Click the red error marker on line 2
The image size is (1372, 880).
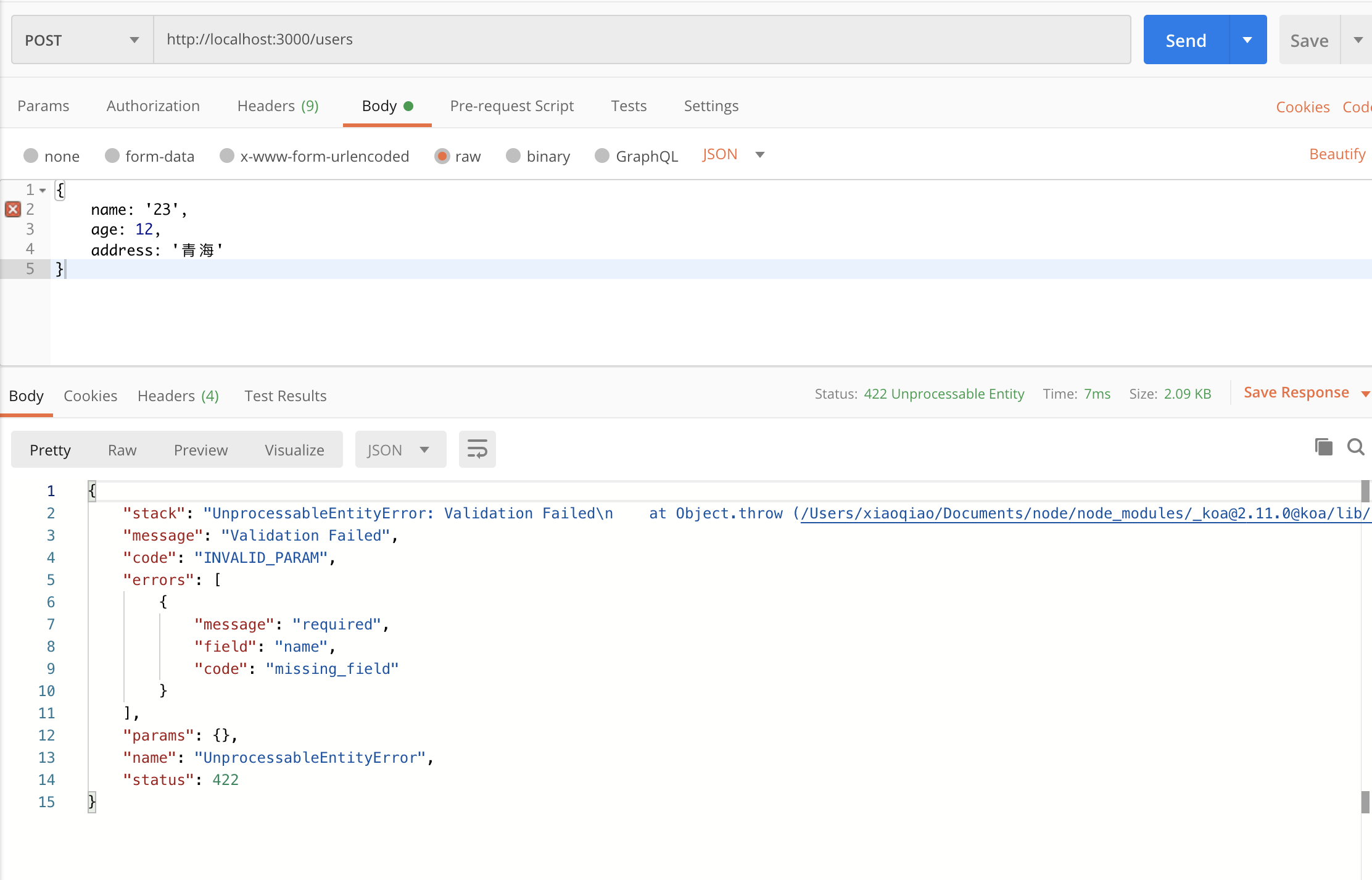[x=12, y=209]
